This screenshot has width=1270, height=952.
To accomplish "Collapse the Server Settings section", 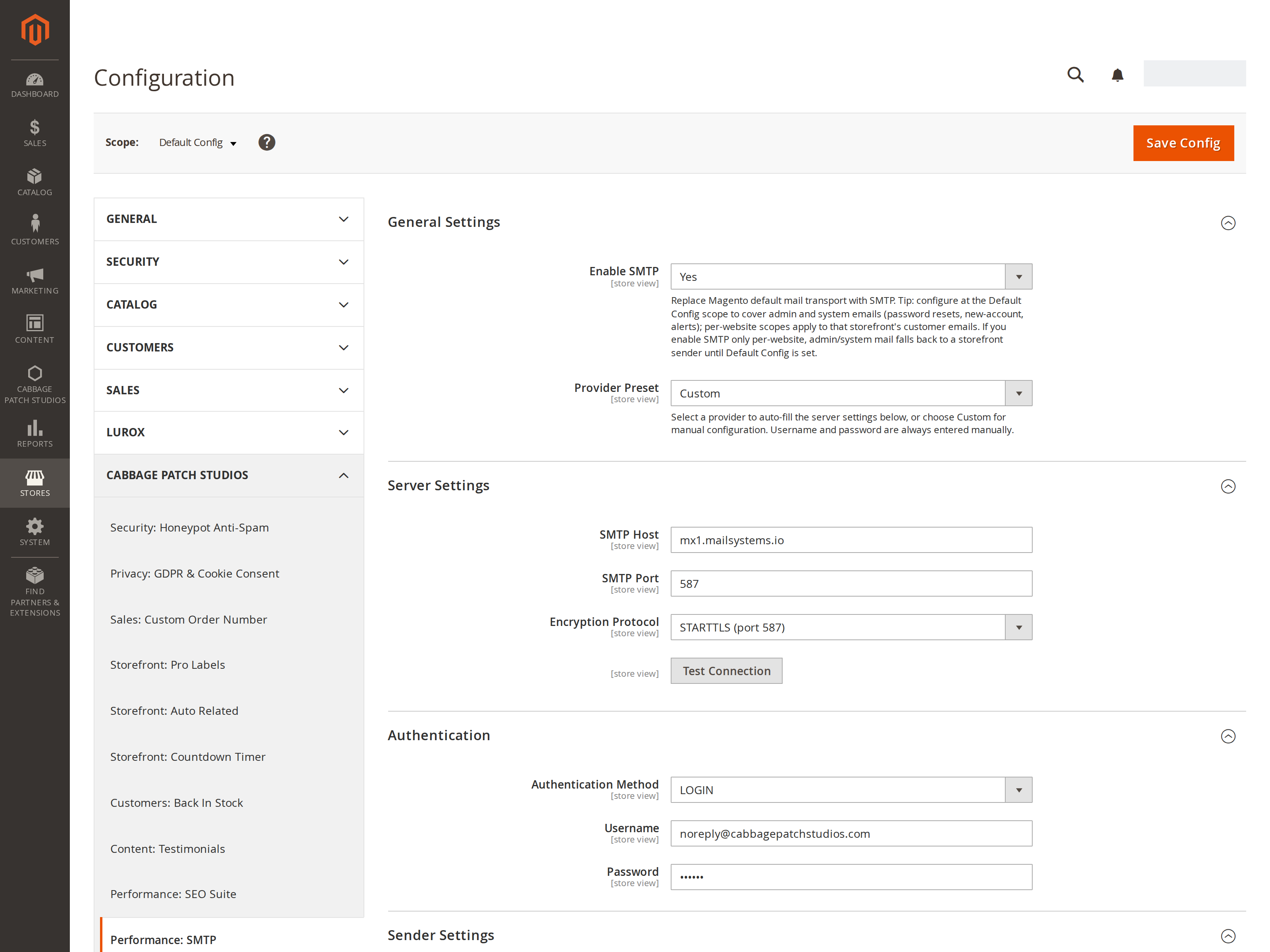I will coord(1228,486).
